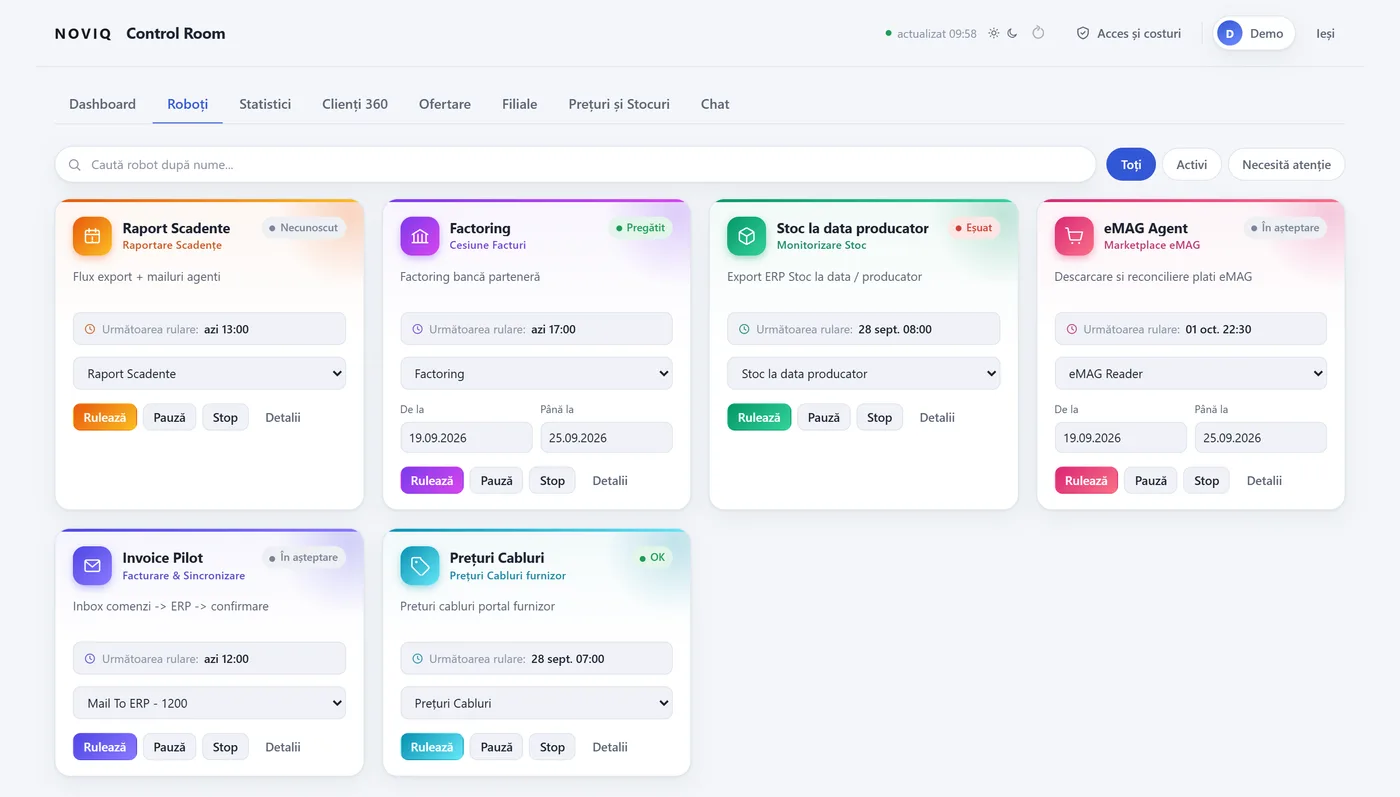Stop the eMAG Agent robot
Viewport: 1400px width, 797px height.
[x=1207, y=480]
